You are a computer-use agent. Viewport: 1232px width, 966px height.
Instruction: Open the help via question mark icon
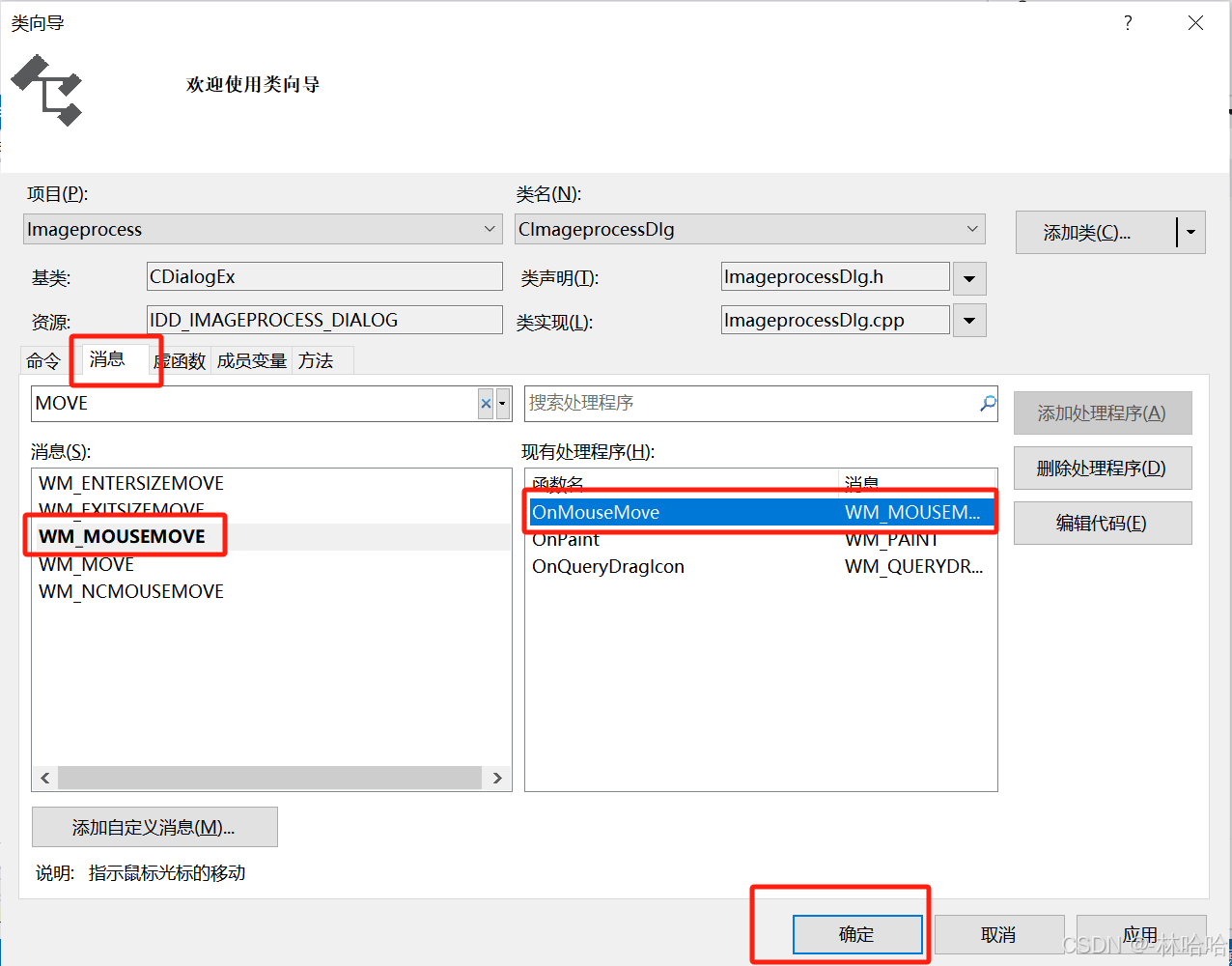[1127, 22]
